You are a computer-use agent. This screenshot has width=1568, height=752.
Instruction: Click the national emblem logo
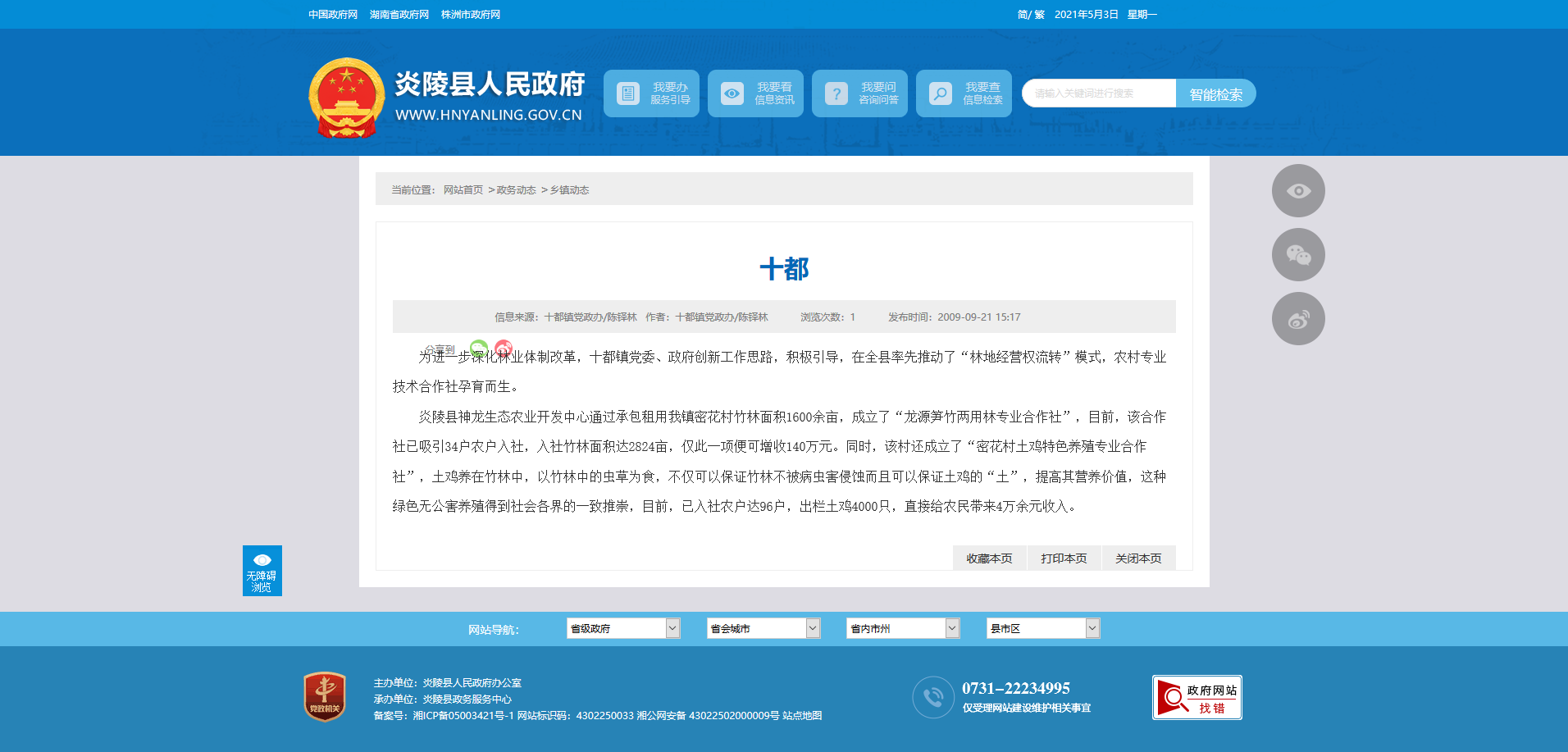point(346,98)
